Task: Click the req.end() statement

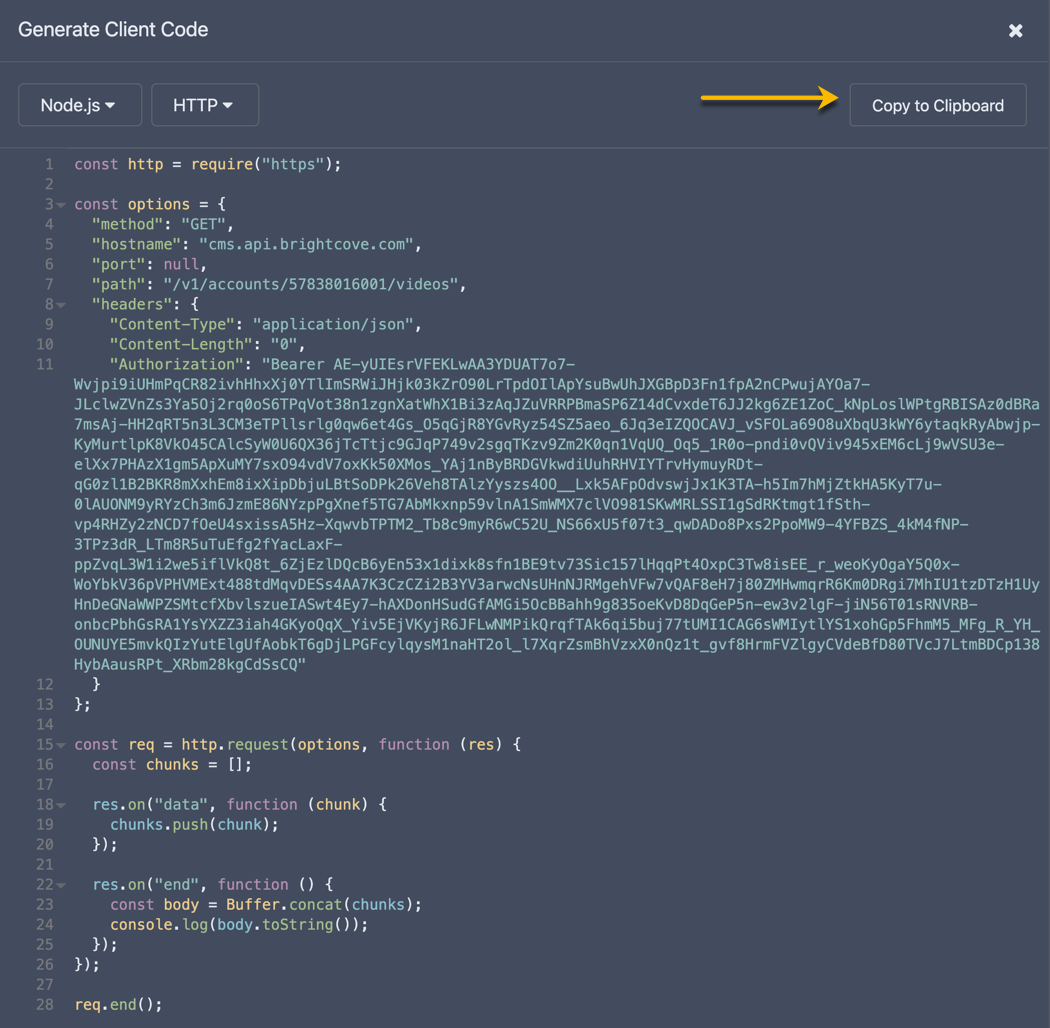Action: 119,1005
